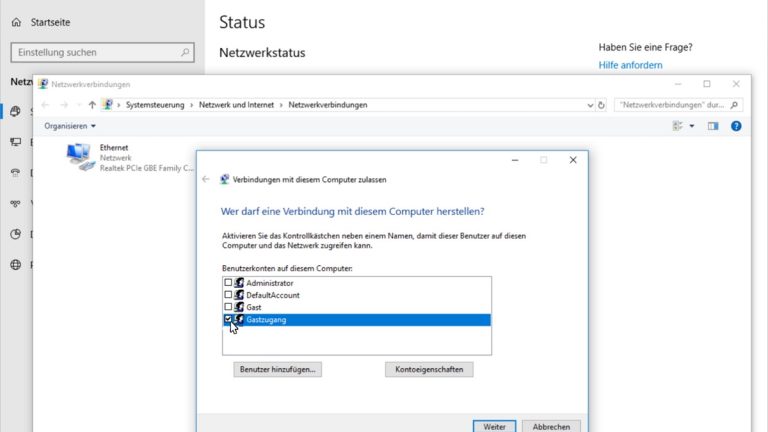
Task: Open the Organisieren dropdown menu
Action: click(x=70, y=126)
